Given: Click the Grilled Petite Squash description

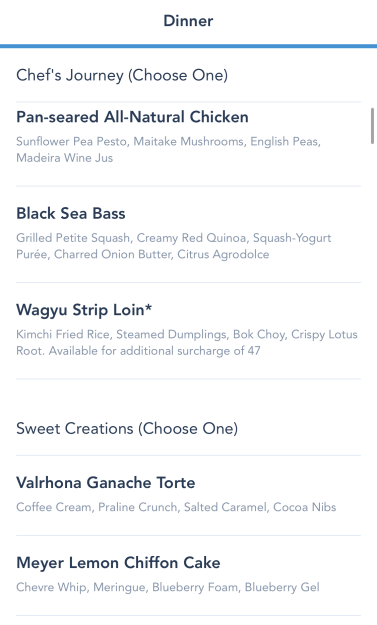Looking at the screenshot, I should pos(174,246).
